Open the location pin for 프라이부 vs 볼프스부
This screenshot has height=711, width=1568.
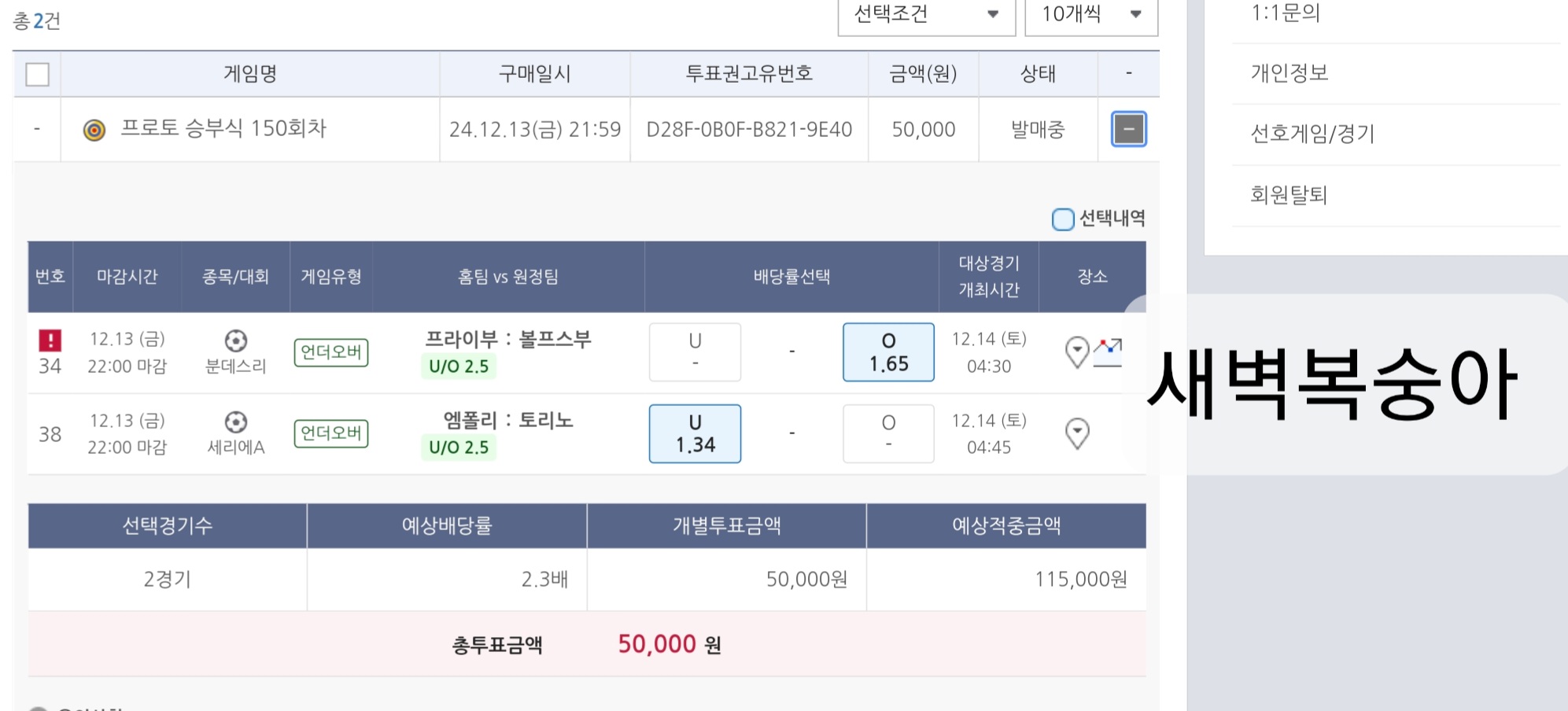click(x=1076, y=352)
